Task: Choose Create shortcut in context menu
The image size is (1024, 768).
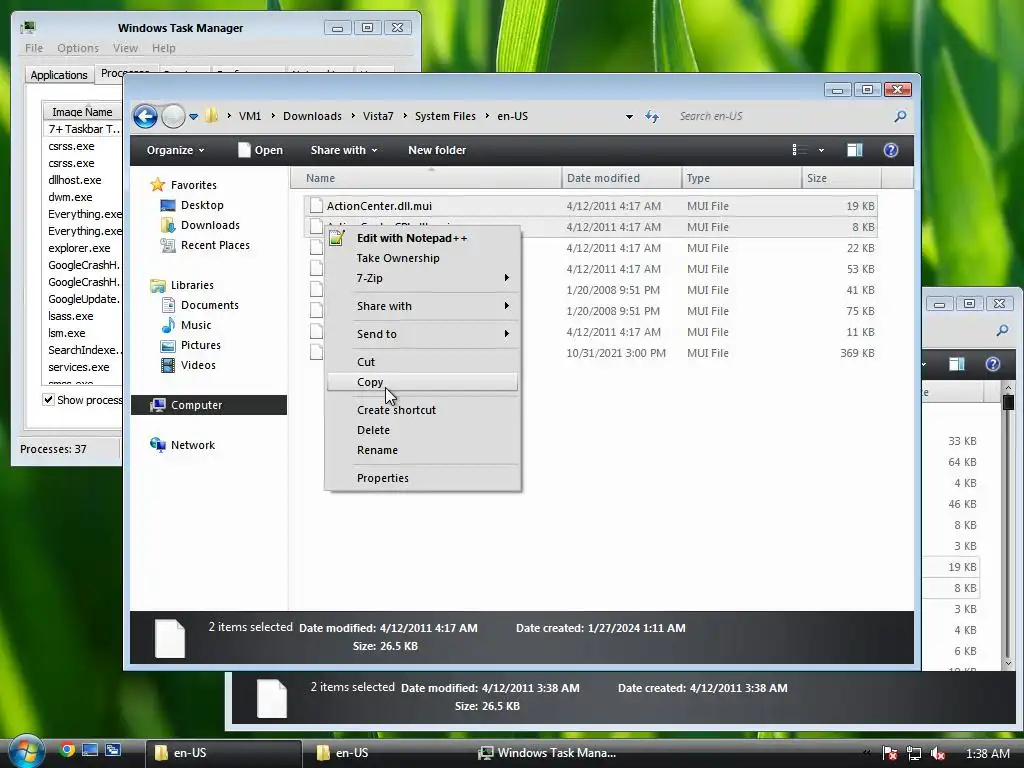Action: 422,410
